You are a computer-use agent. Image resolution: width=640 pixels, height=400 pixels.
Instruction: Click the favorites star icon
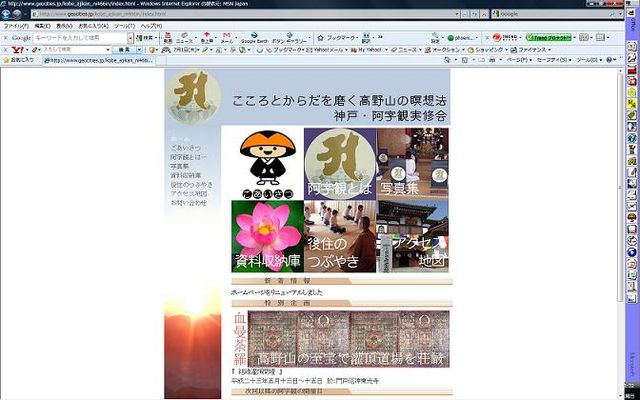click(x=5, y=59)
